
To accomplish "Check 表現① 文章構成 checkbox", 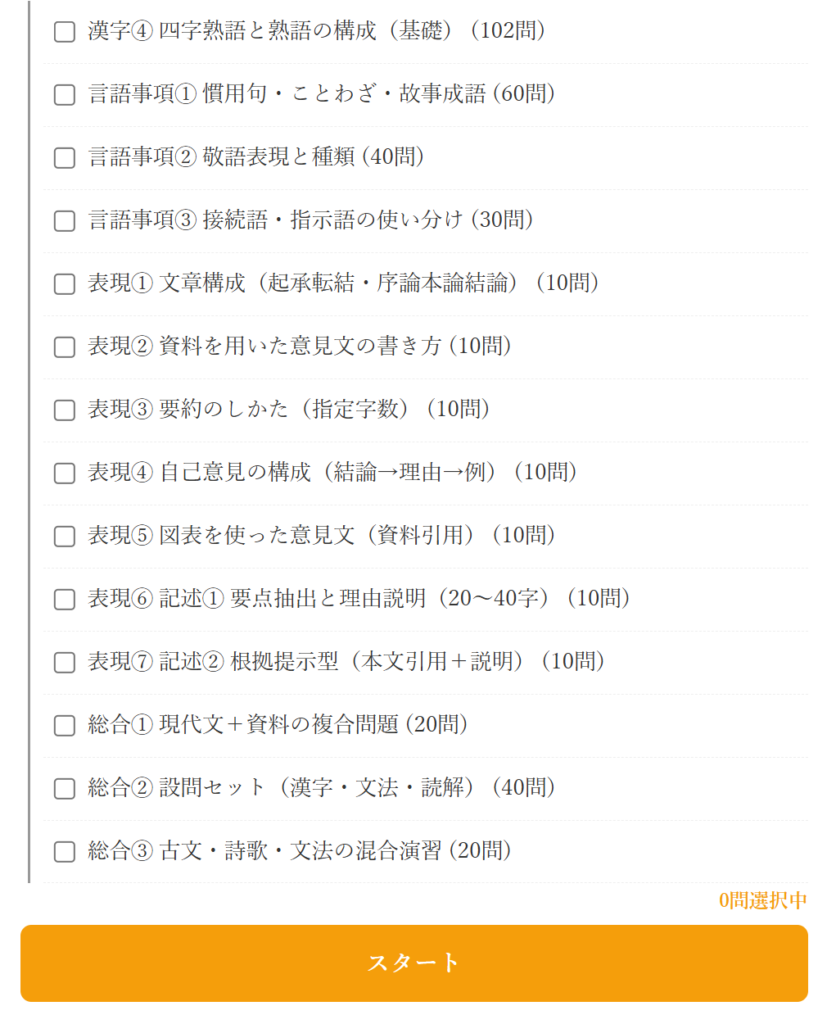I will point(64,284).
